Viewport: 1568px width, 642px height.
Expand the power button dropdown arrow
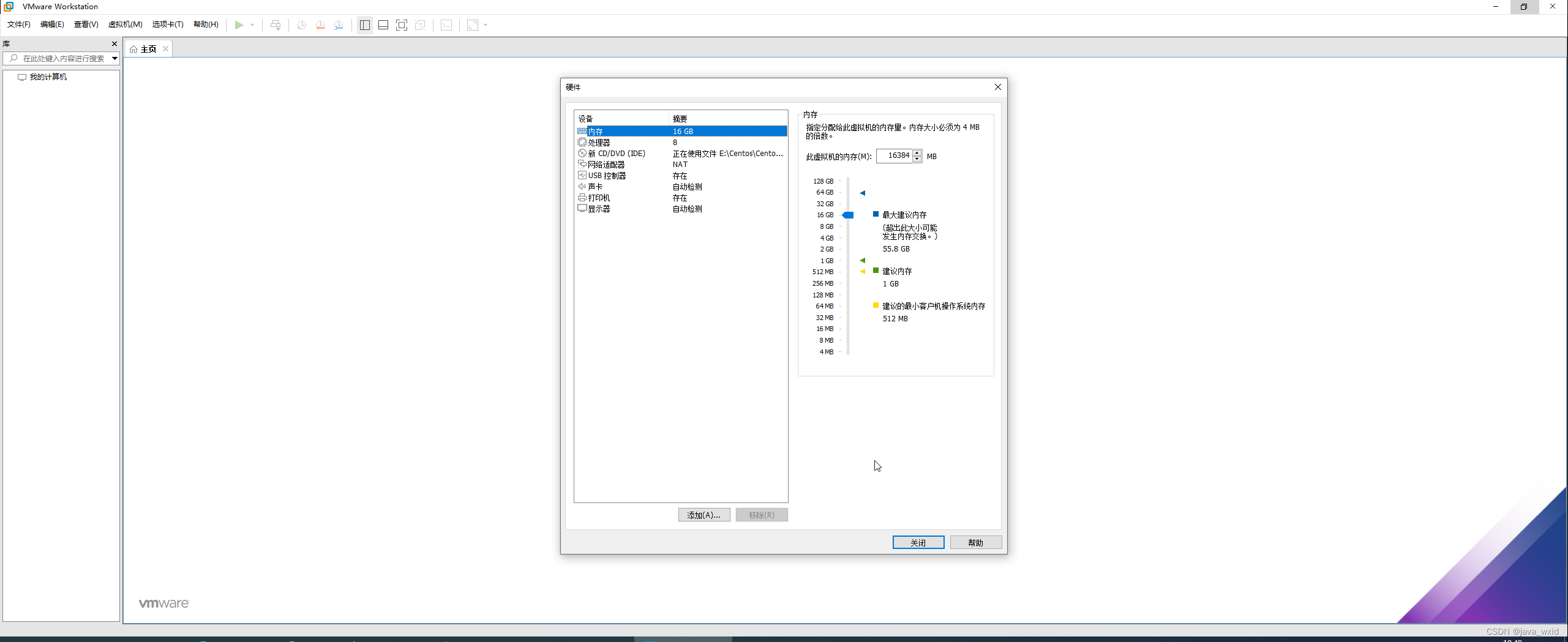pyautogui.click(x=251, y=25)
